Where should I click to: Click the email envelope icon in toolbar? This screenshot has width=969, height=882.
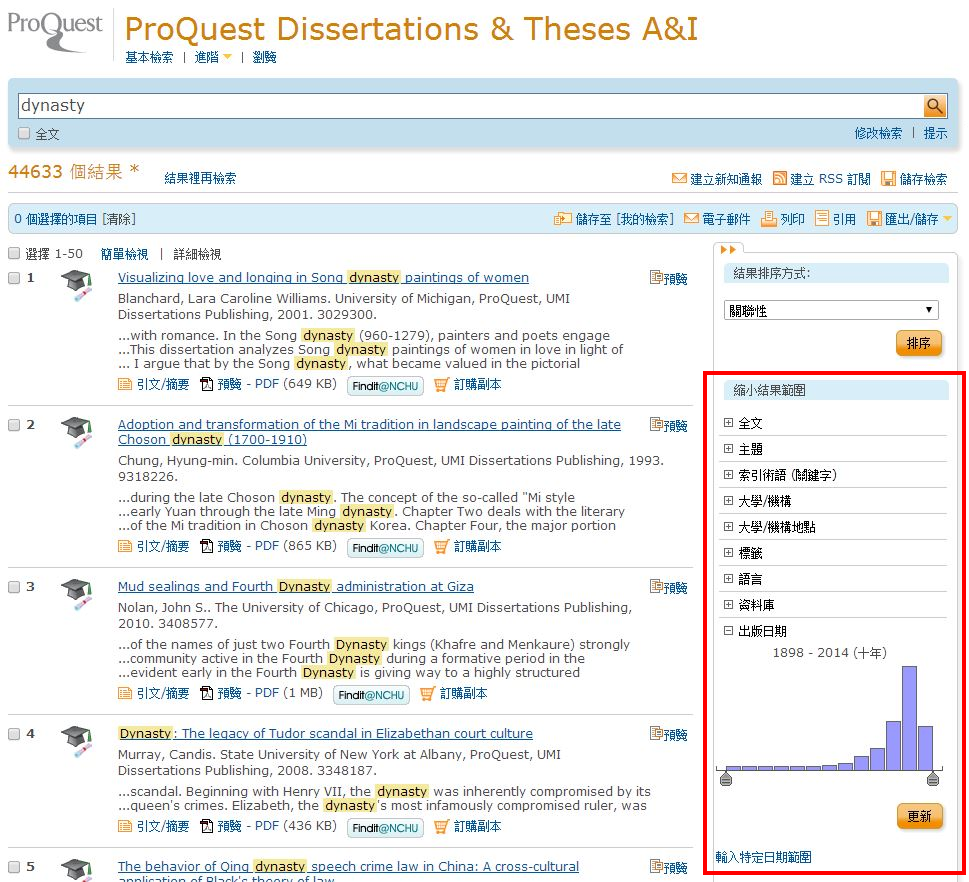point(692,219)
